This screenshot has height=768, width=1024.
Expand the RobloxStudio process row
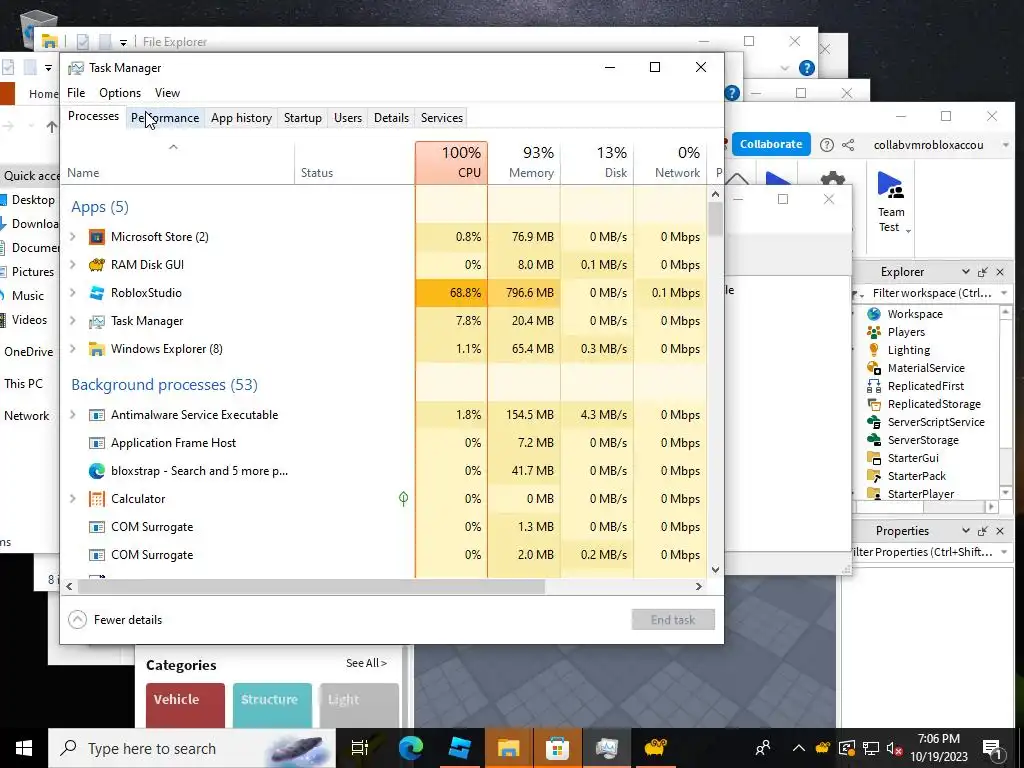click(x=73, y=293)
